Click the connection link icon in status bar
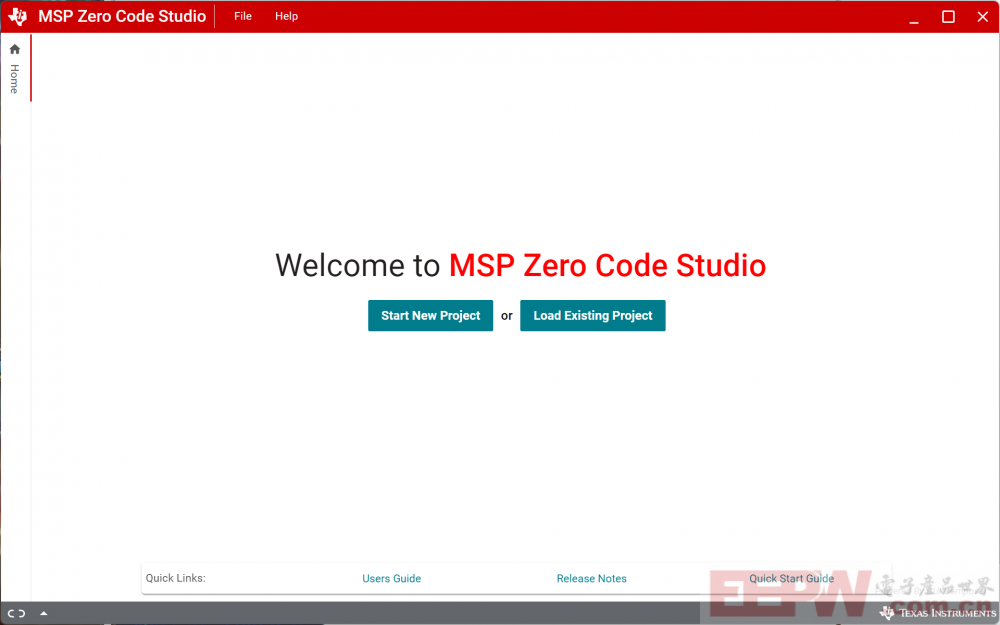This screenshot has height=625, width=1000. pos(17,614)
